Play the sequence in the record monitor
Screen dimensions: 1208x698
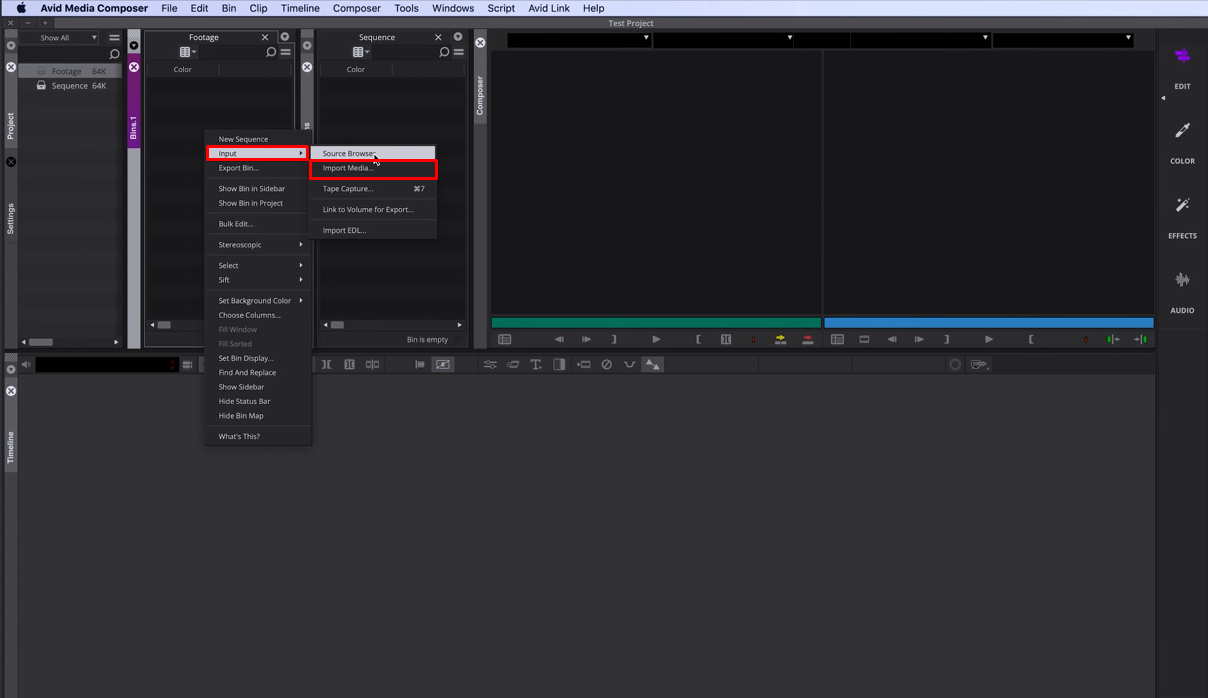988,339
